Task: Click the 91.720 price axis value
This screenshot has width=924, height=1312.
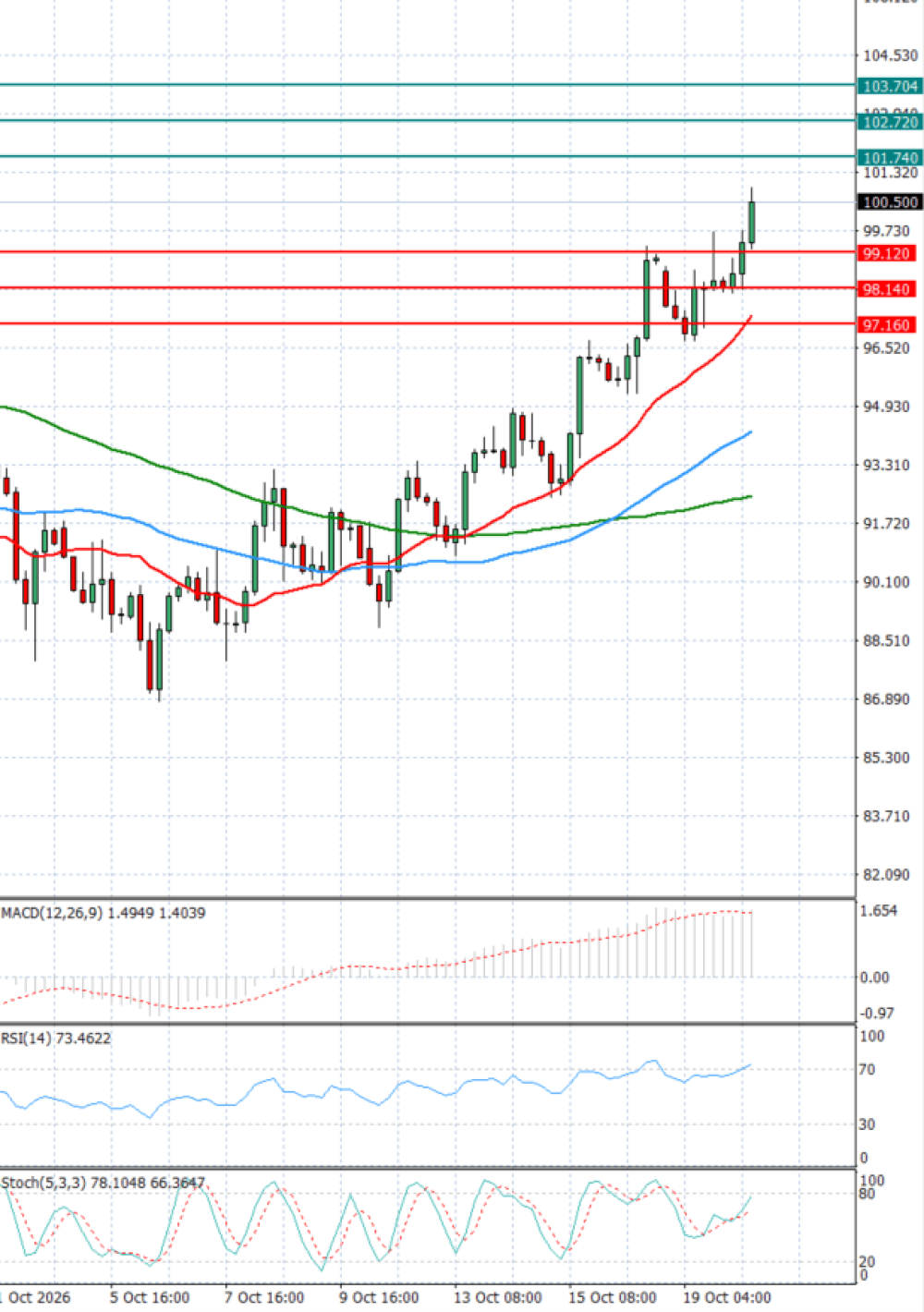Action: (885, 524)
